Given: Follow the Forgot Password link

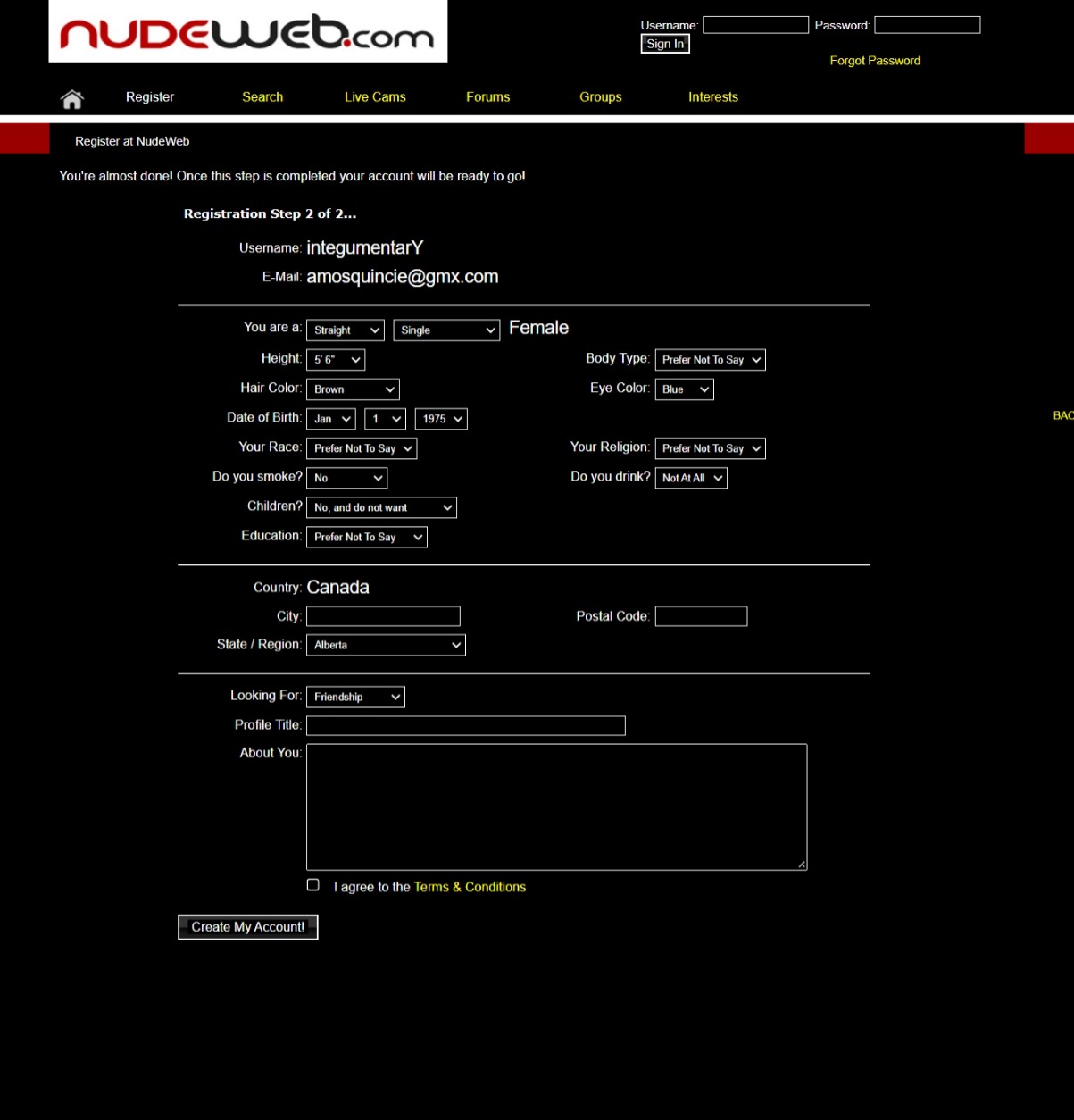Looking at the screenshot, I should (x=875, y=61).
